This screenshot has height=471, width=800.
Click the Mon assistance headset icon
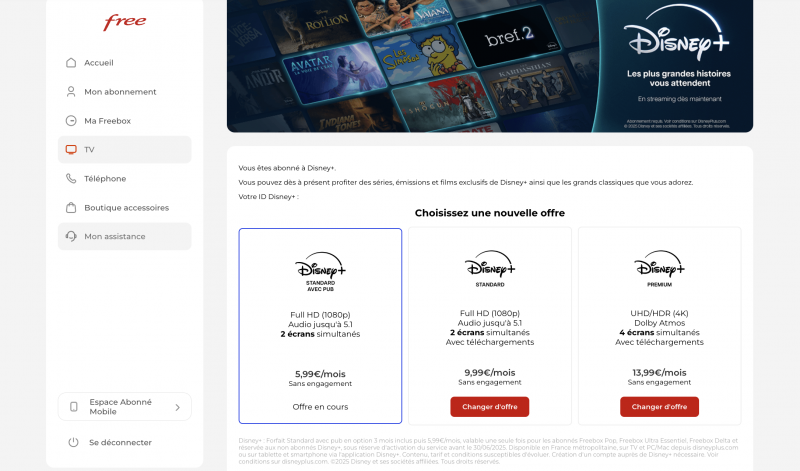71,236
